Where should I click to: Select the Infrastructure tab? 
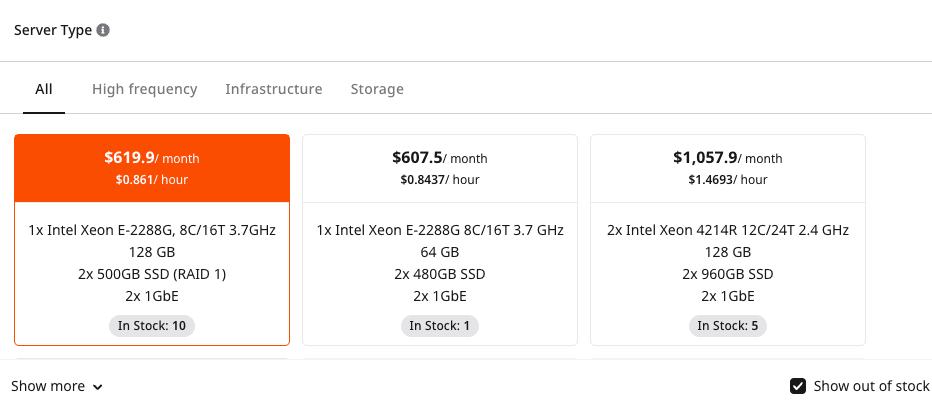point(274,89)
